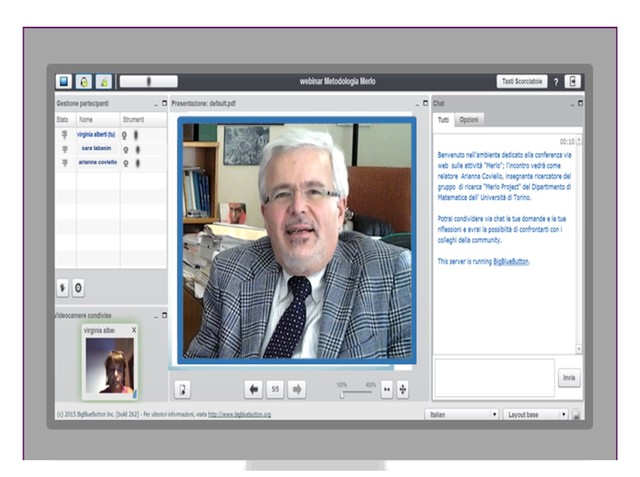Select participant arianna coviello
This screenshot has height=477, width=640.
point(98,162)
